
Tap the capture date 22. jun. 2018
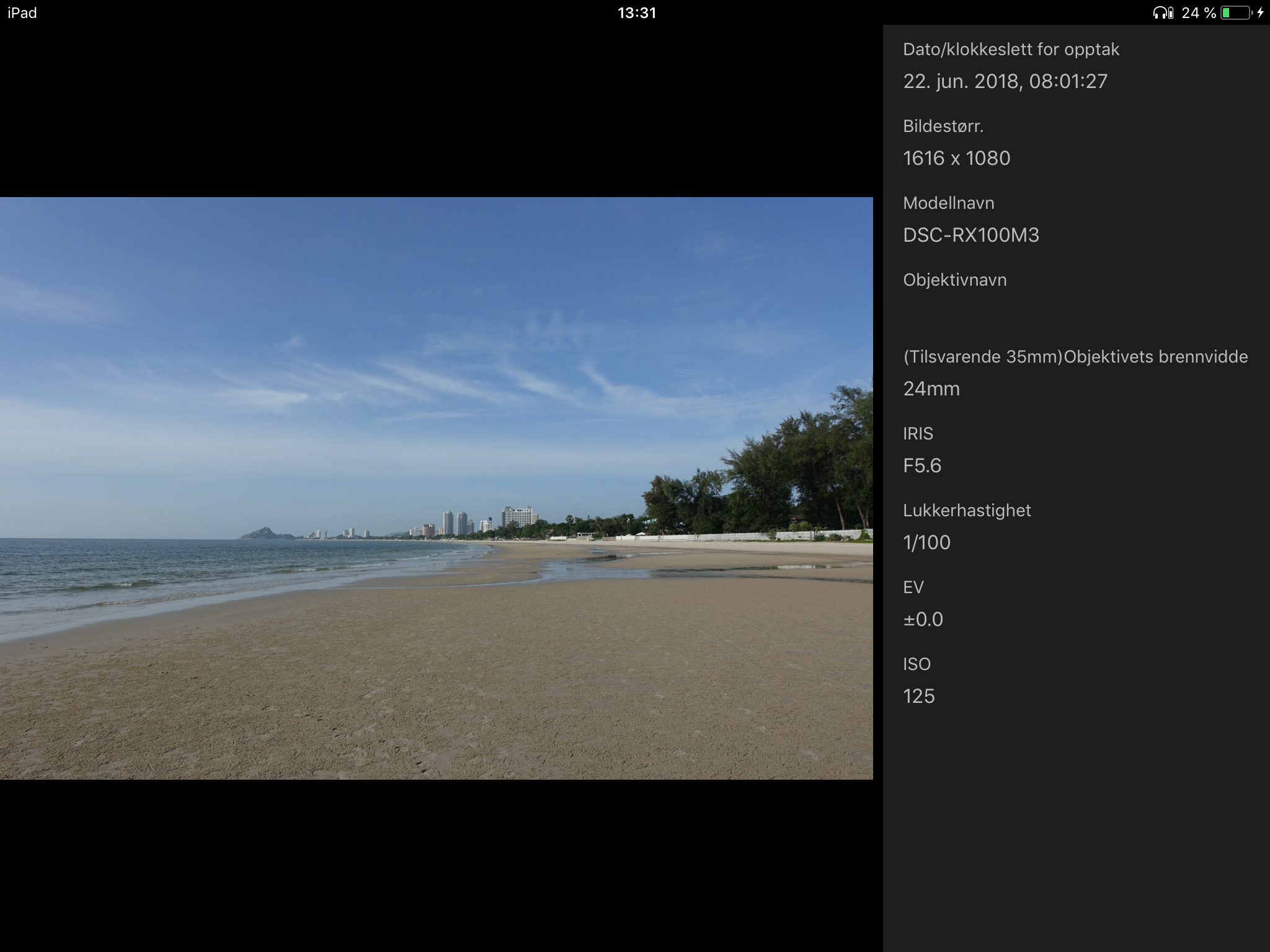[x=1005, y=81]
